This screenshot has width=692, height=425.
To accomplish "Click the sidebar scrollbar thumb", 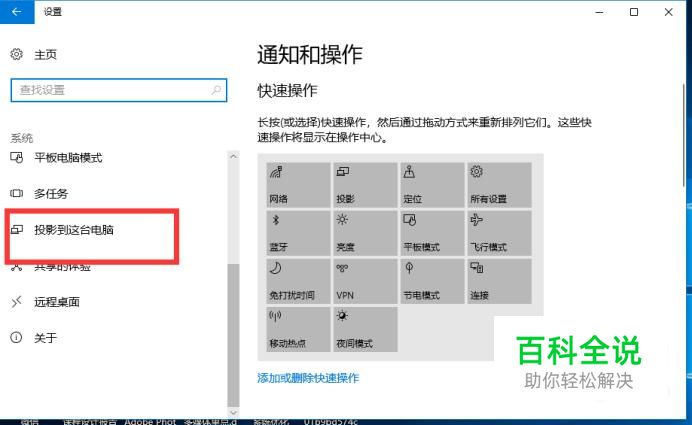I will [x=233, y=335].
